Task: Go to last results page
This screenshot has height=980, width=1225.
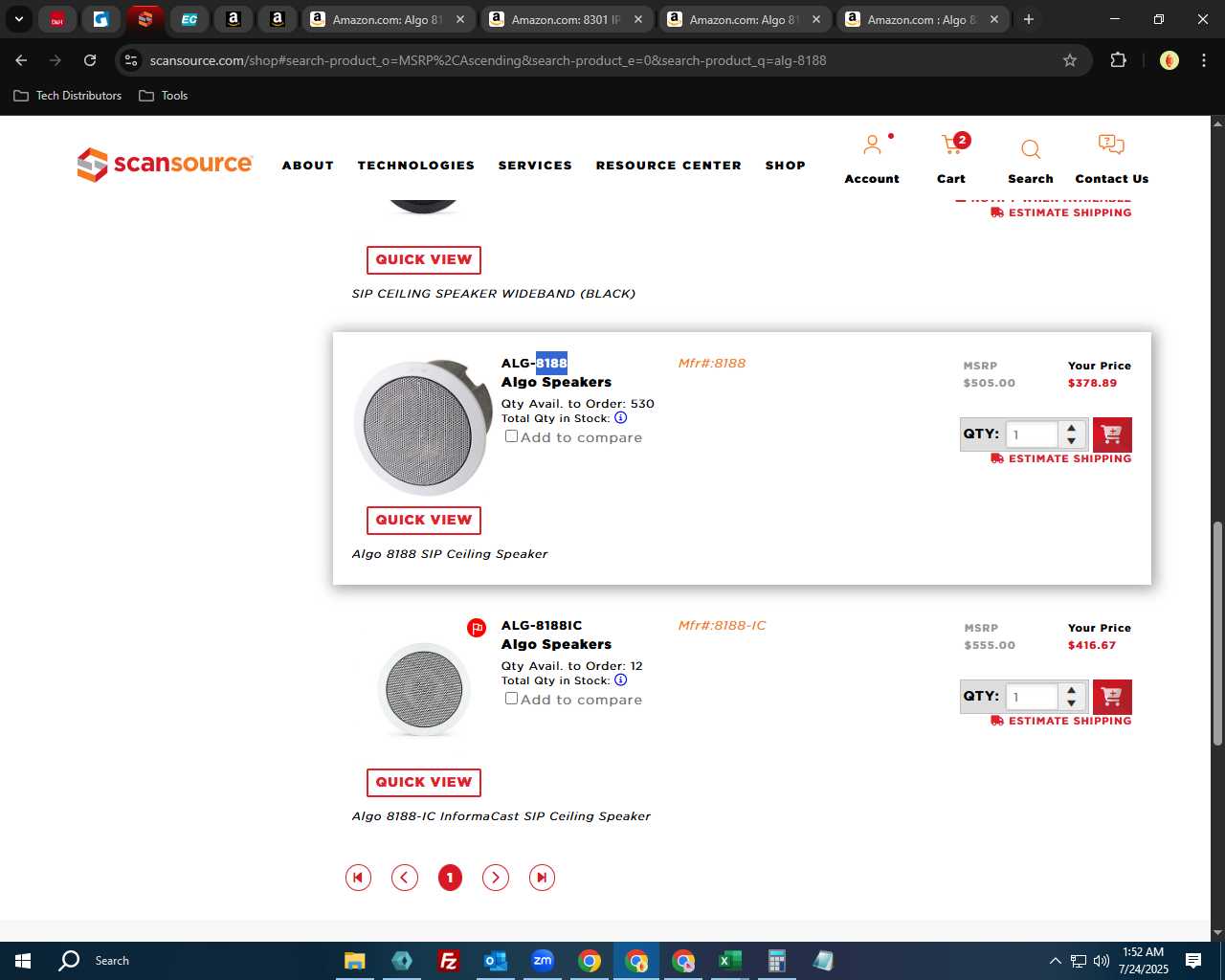Action: coord(542,878)
